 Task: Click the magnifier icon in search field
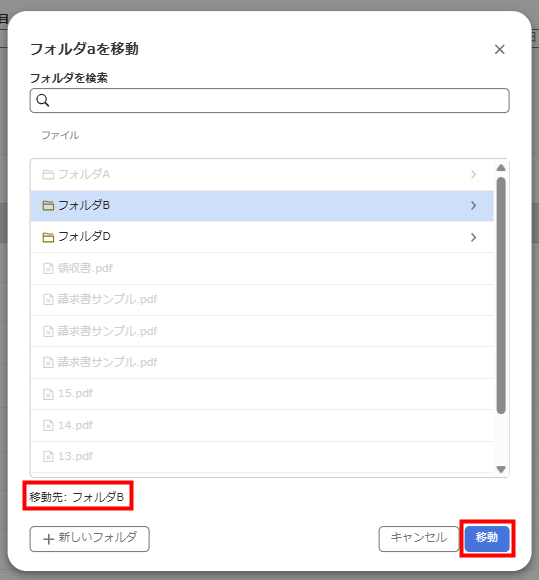click(x=43, y=100)
